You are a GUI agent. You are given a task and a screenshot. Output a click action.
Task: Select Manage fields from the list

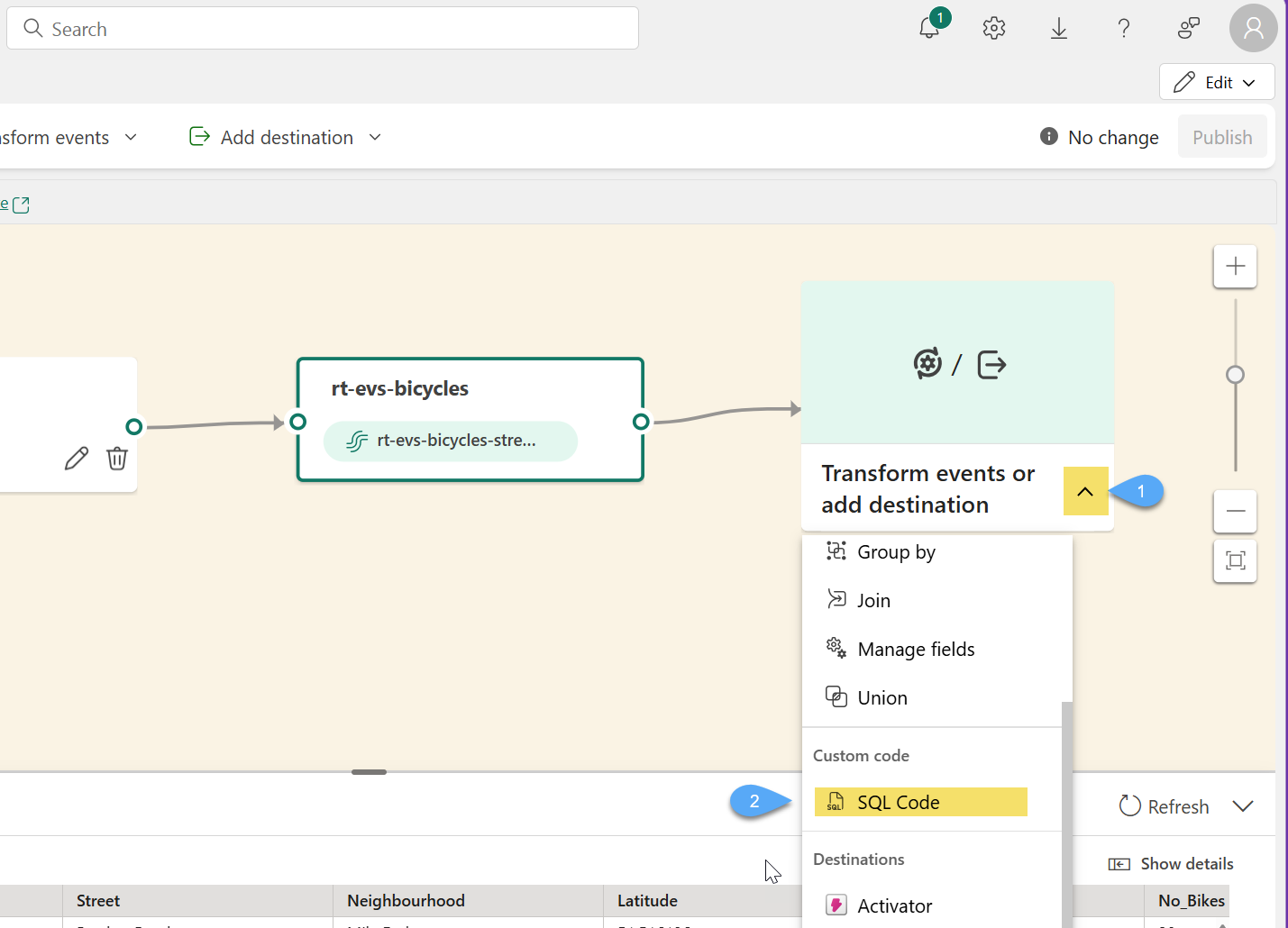[916, 649]
